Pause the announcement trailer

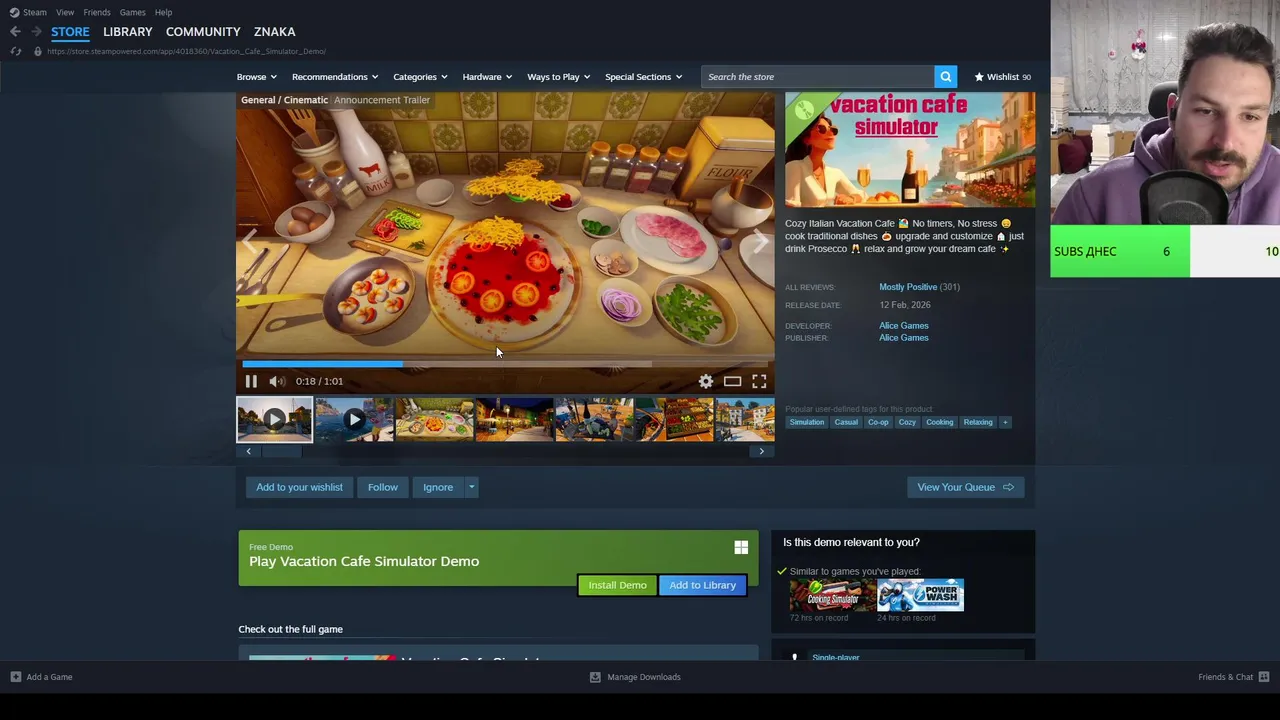pyautogui.click(x=251, y=381)
